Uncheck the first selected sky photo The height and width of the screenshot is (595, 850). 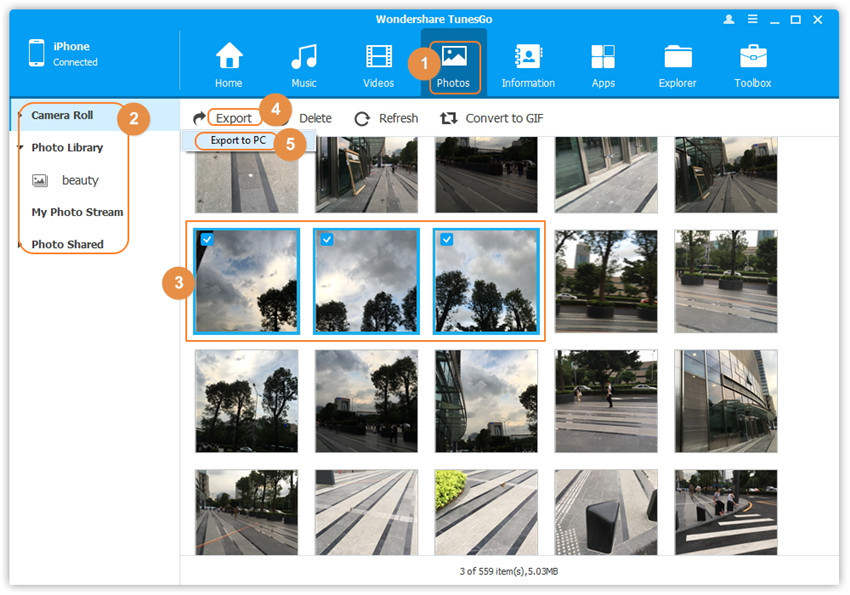(x=206, y=239)
